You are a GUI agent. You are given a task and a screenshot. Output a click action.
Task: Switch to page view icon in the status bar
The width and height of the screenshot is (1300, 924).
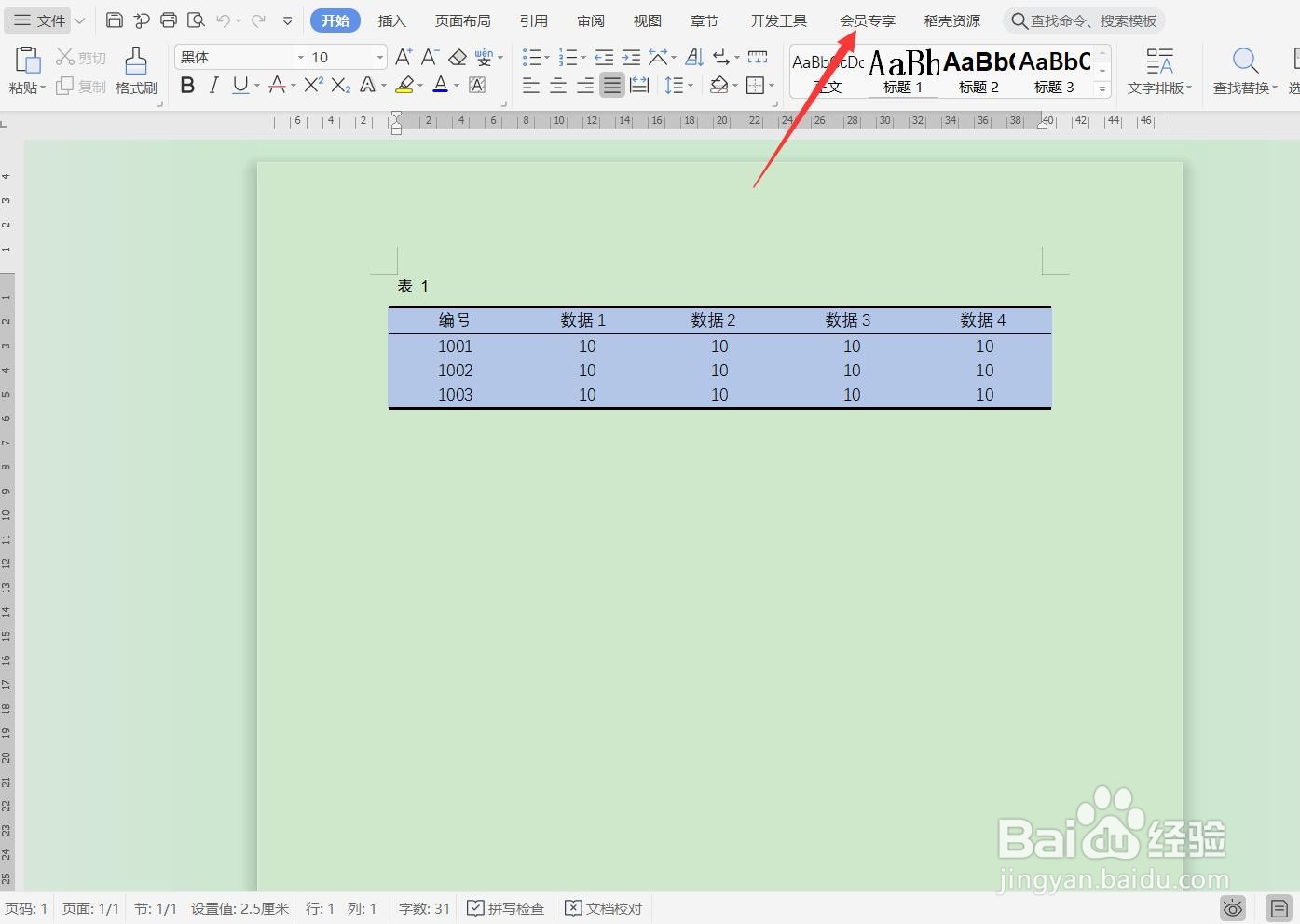1279,908
